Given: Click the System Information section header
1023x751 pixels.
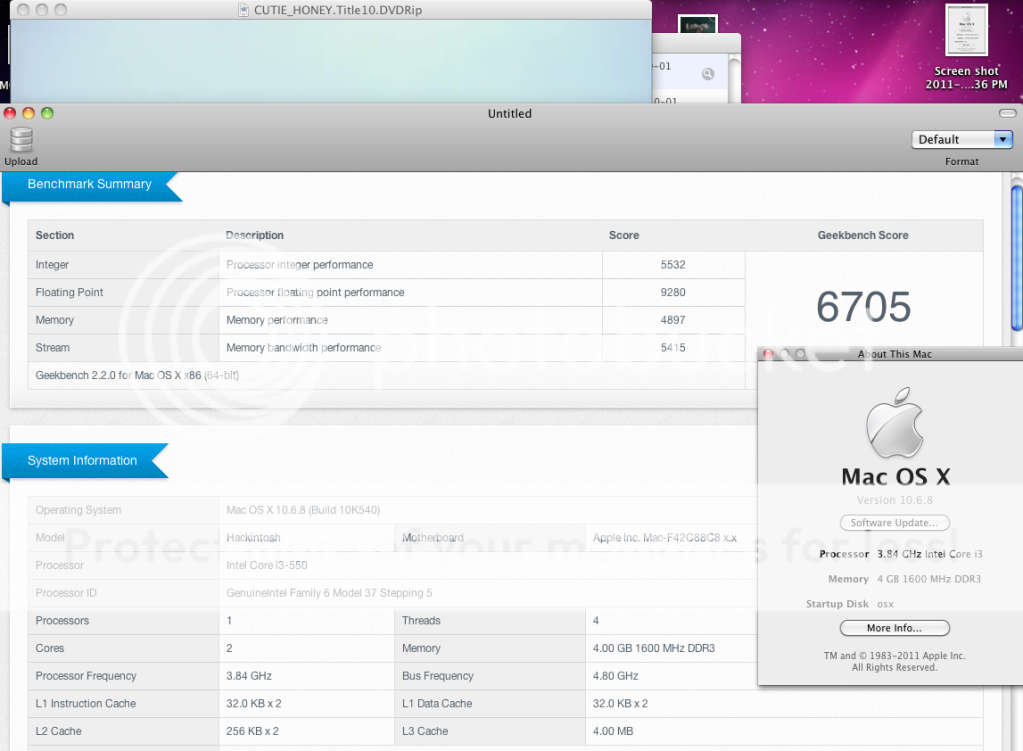Looking at the screenshot, I should click(82, 461).
